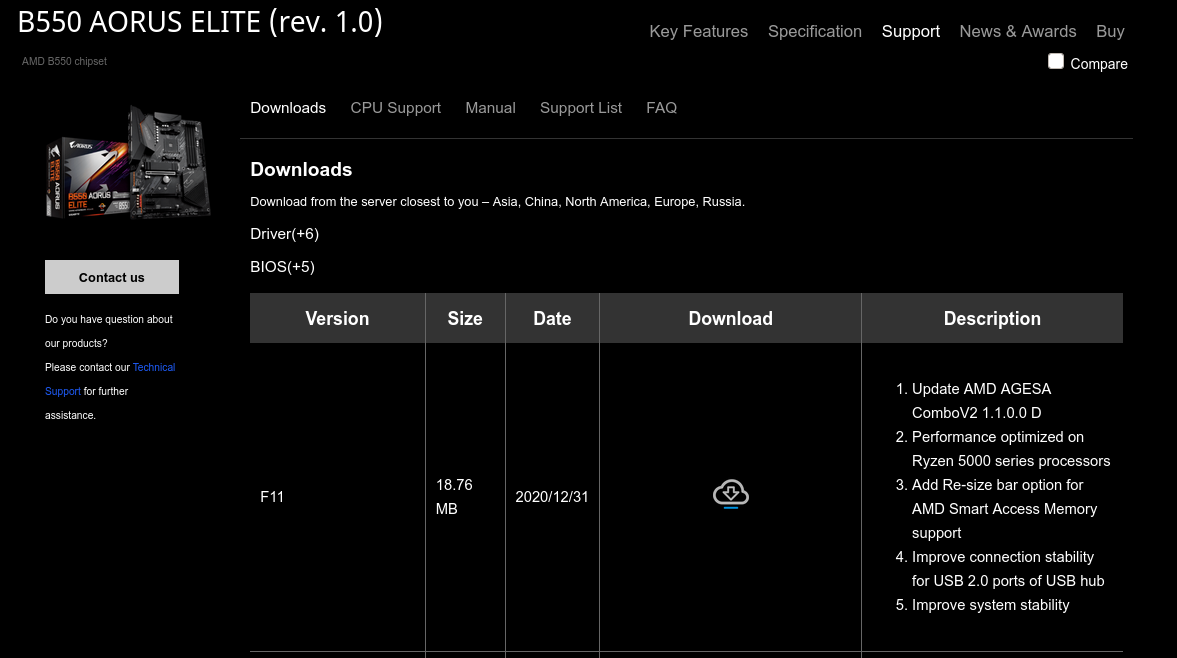Click the Downloads section heading
The image size is (1177, 658).
(301, 170)
